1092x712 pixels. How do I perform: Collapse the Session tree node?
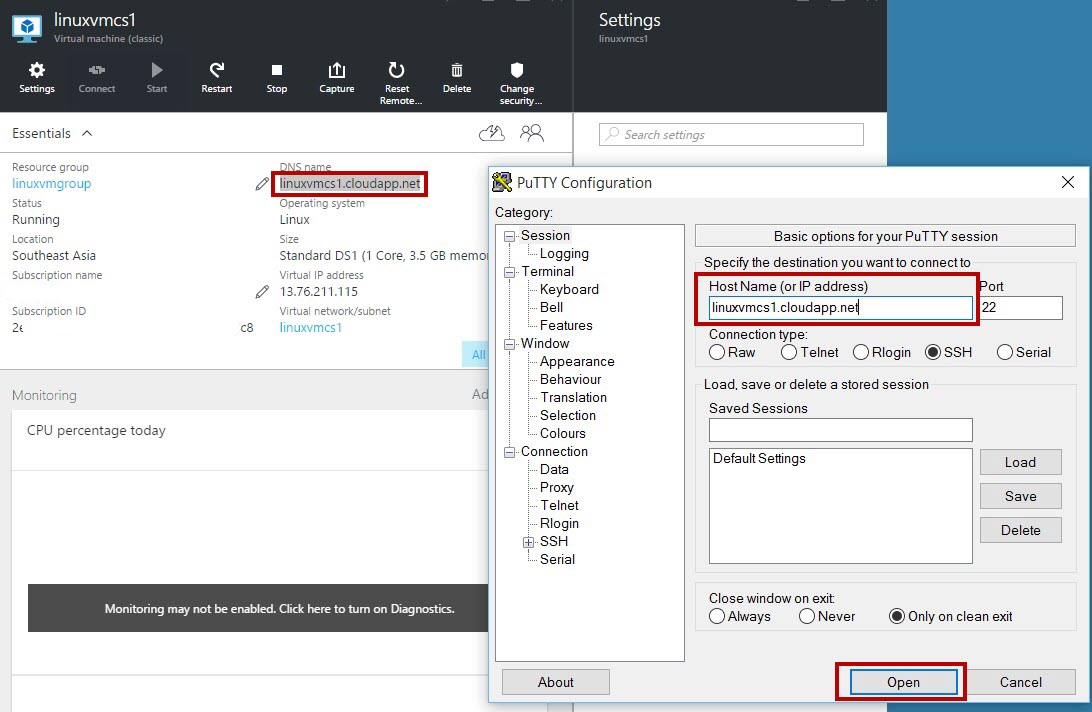tap(510, 236)
